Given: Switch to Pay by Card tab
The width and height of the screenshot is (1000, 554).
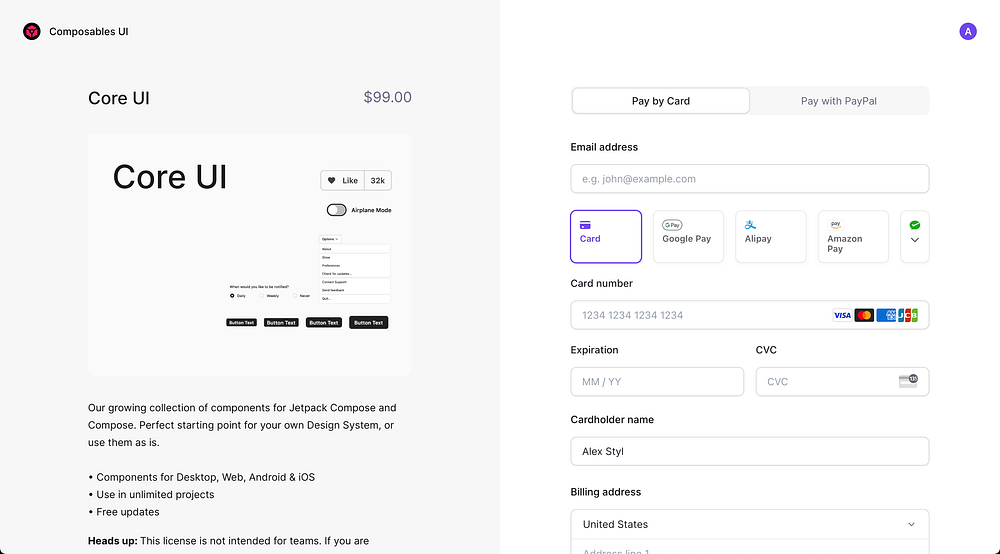Looking at the screenshot, I should click(661, 101).
